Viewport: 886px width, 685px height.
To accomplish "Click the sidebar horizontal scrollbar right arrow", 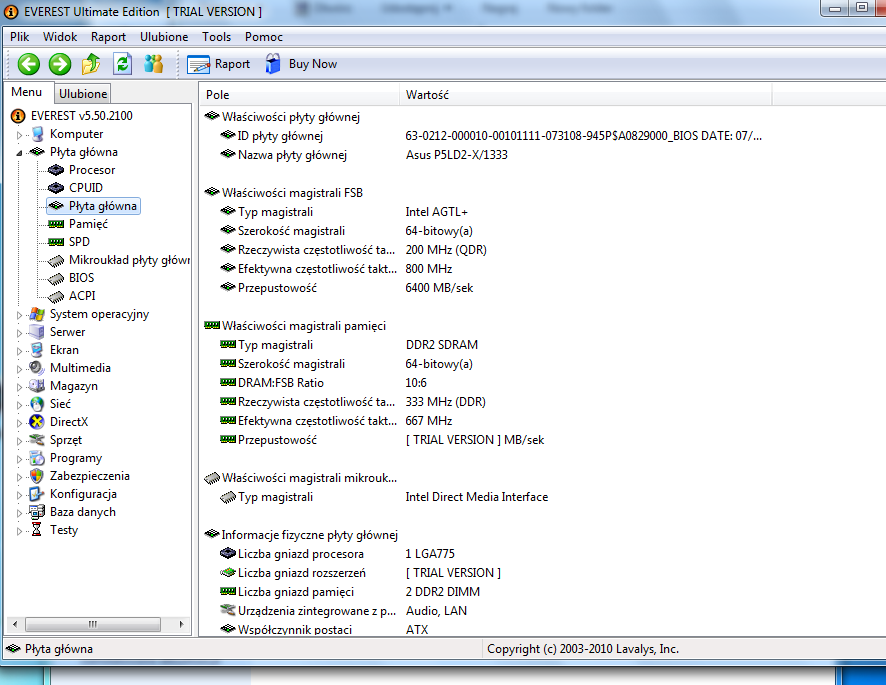I will pyautogui.click(x=181, y=625).
